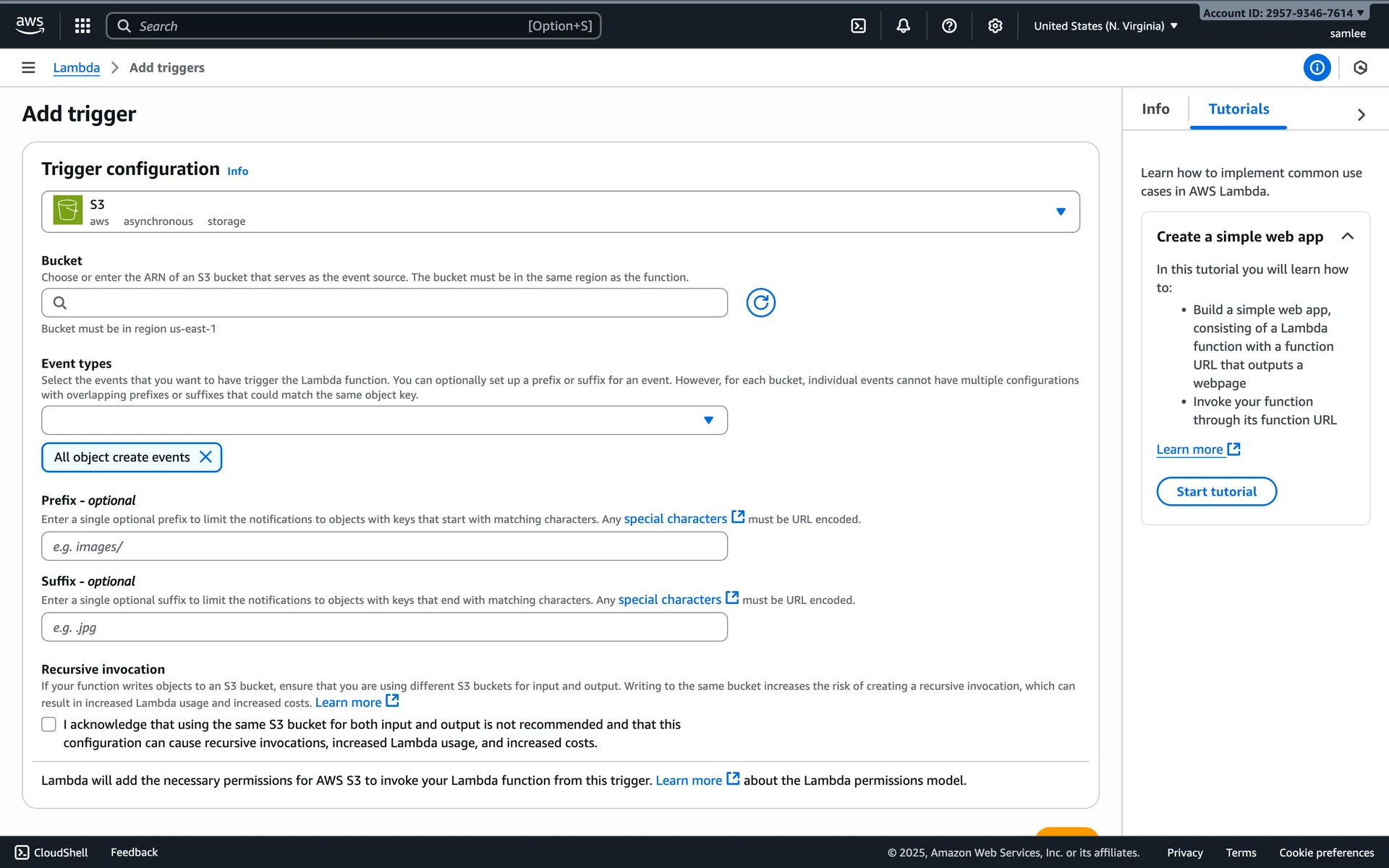Screen dimensions: 1389x868
Task: Open the settings gear in header
Action: (995, 26)
